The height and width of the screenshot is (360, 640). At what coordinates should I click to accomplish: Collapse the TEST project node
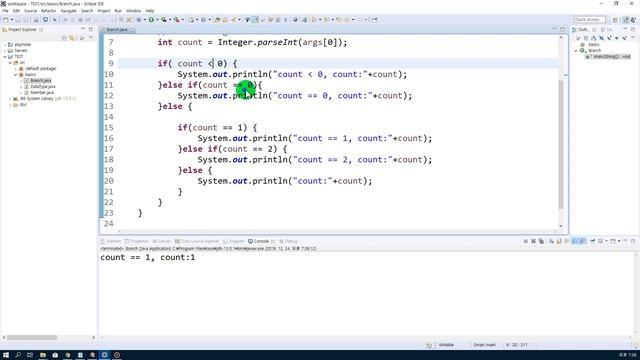[x=5, y=57]
